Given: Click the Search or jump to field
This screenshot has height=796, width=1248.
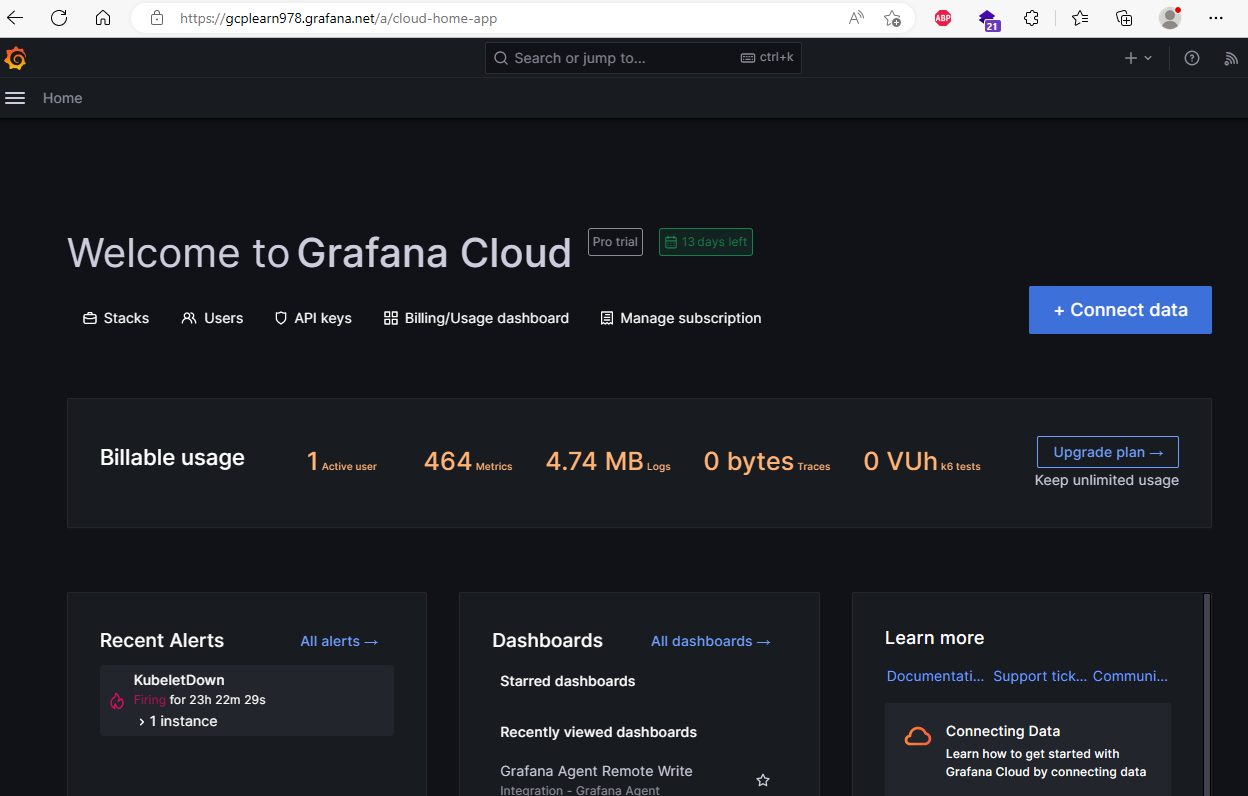Looking at the screenshot, I should click(x=643, y=58).
